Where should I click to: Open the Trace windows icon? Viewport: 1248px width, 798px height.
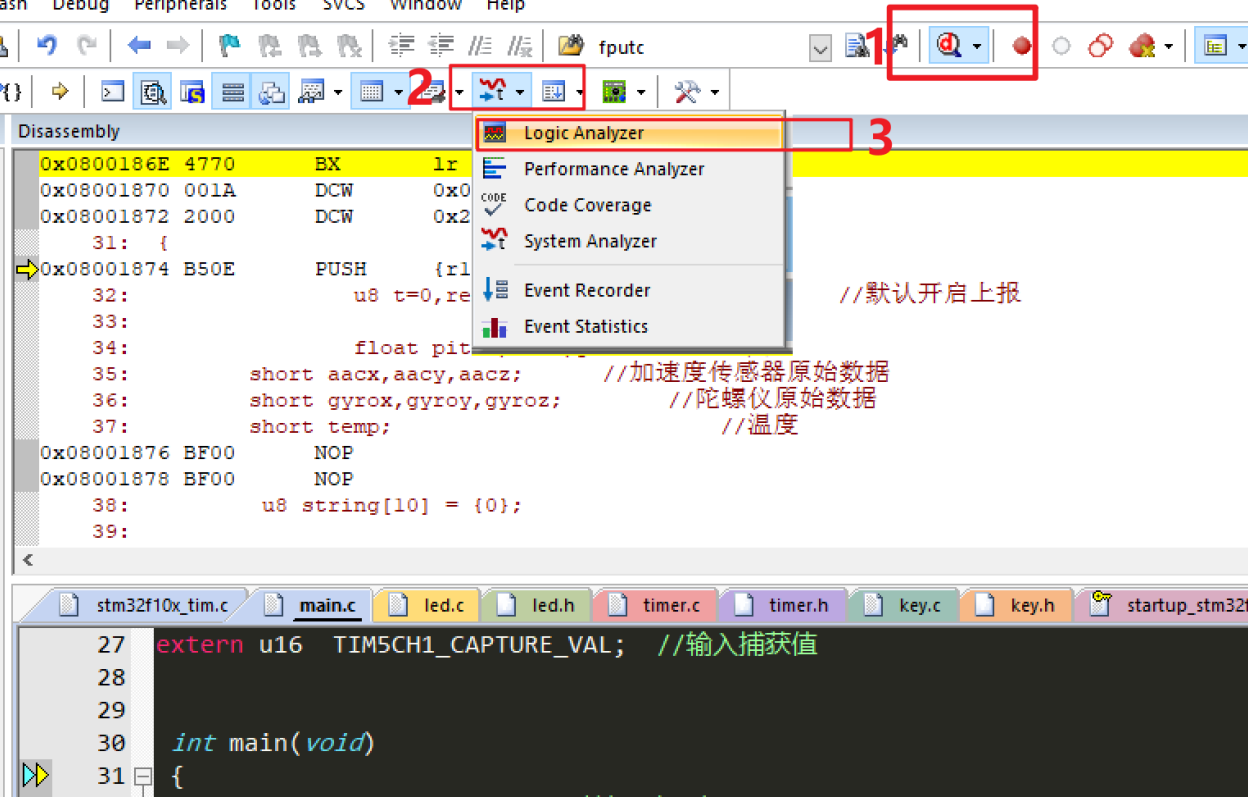(553, 92)
